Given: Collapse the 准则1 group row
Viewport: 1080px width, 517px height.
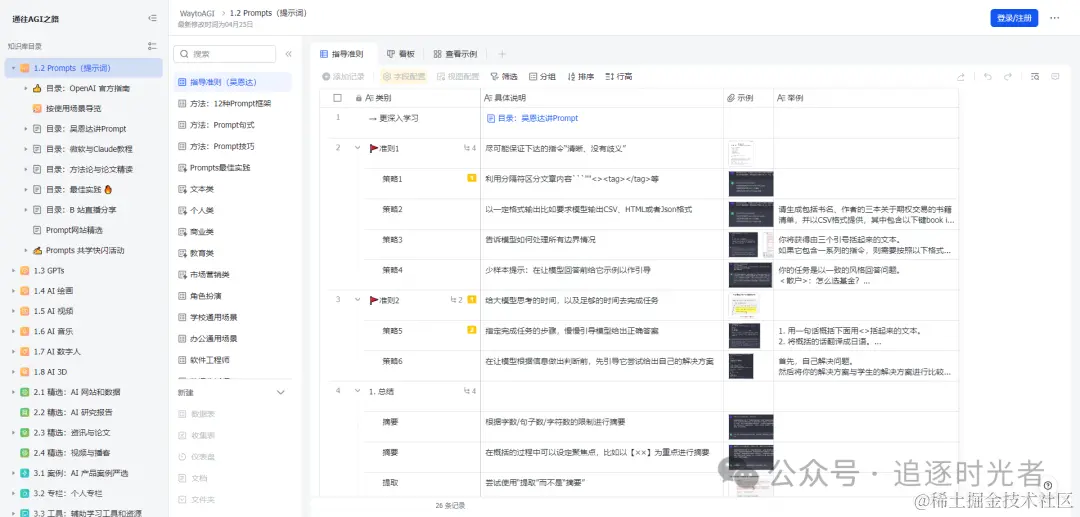Looking at the screenshot, I should [x=357, y=148].
